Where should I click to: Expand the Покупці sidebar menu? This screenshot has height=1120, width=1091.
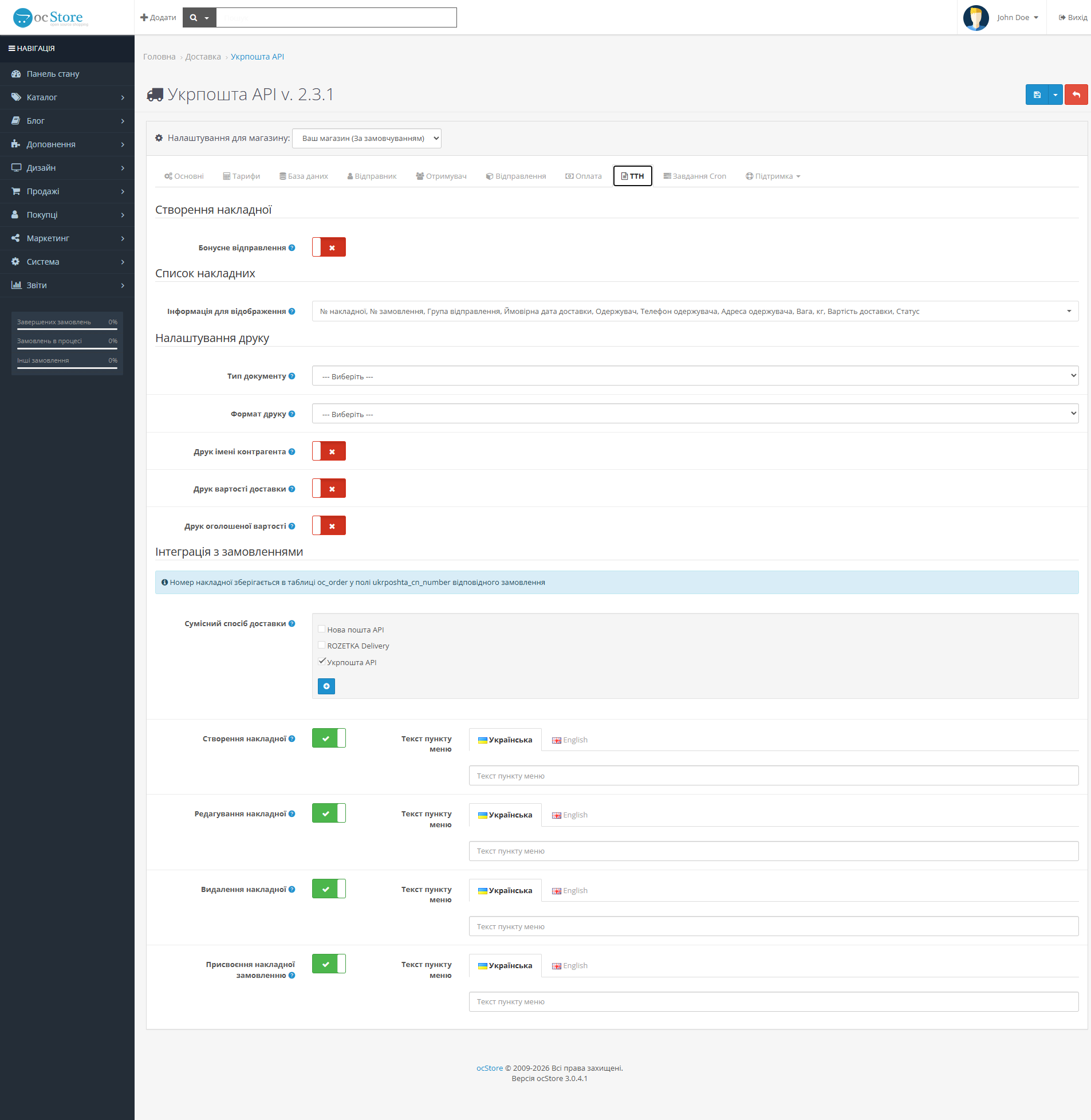(x=67, y=215)
